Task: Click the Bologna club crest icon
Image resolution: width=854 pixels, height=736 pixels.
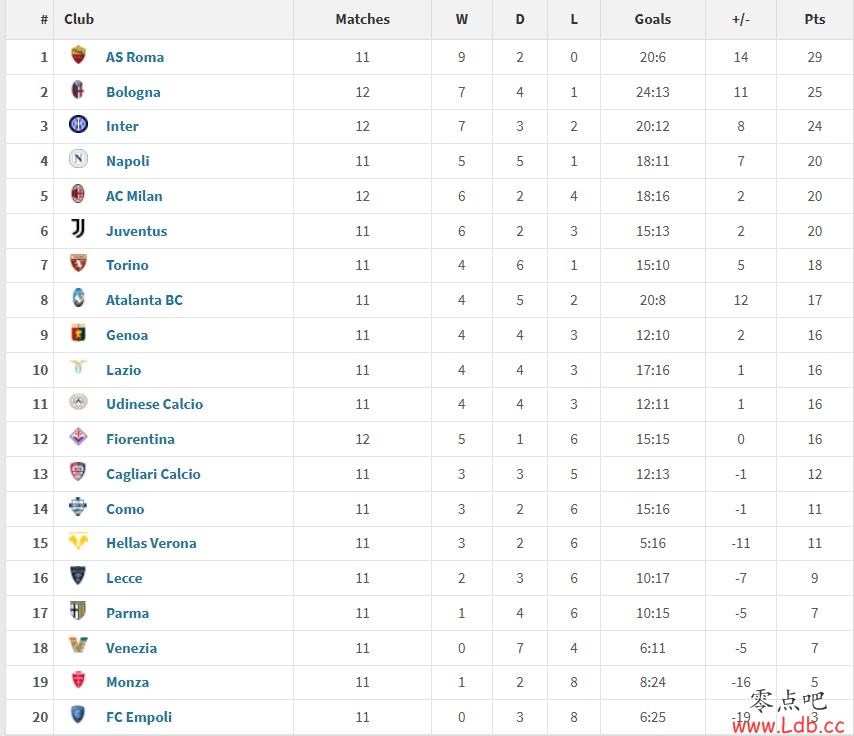Action: 78,90
